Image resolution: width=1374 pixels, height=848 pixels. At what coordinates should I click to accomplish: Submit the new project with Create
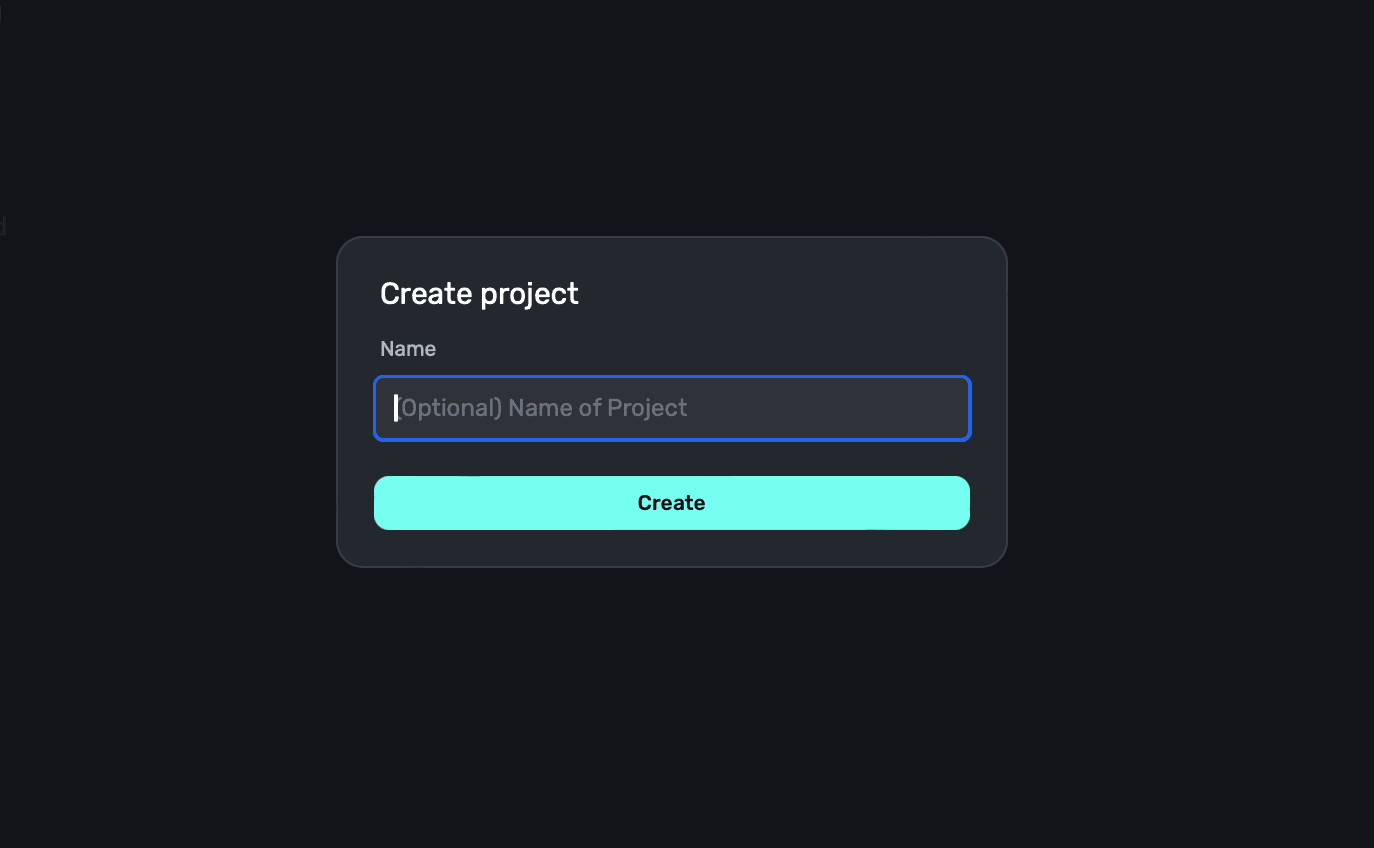click(671, 503)
